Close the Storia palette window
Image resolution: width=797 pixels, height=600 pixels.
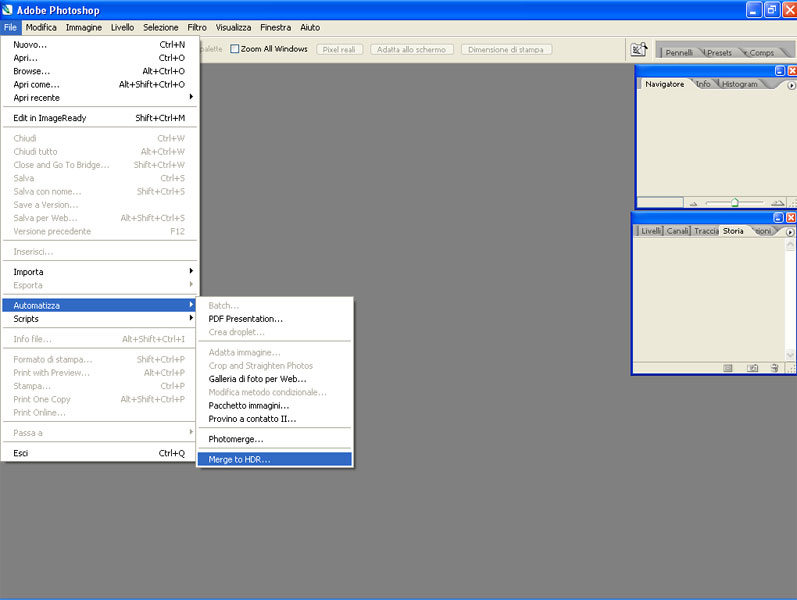click(791, 218)
